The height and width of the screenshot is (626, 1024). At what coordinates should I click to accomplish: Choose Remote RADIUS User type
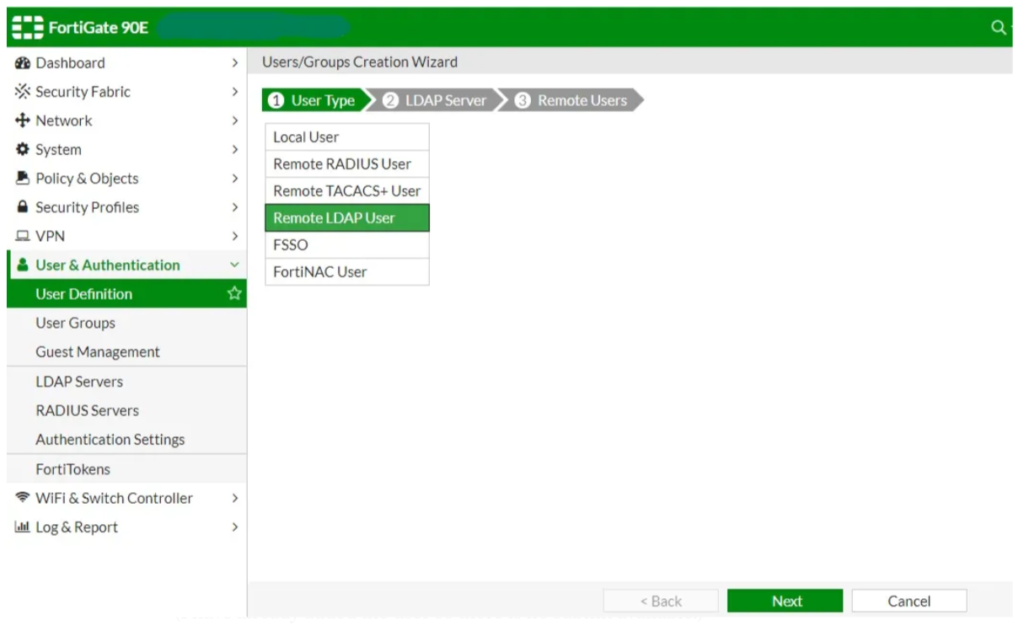347,164
